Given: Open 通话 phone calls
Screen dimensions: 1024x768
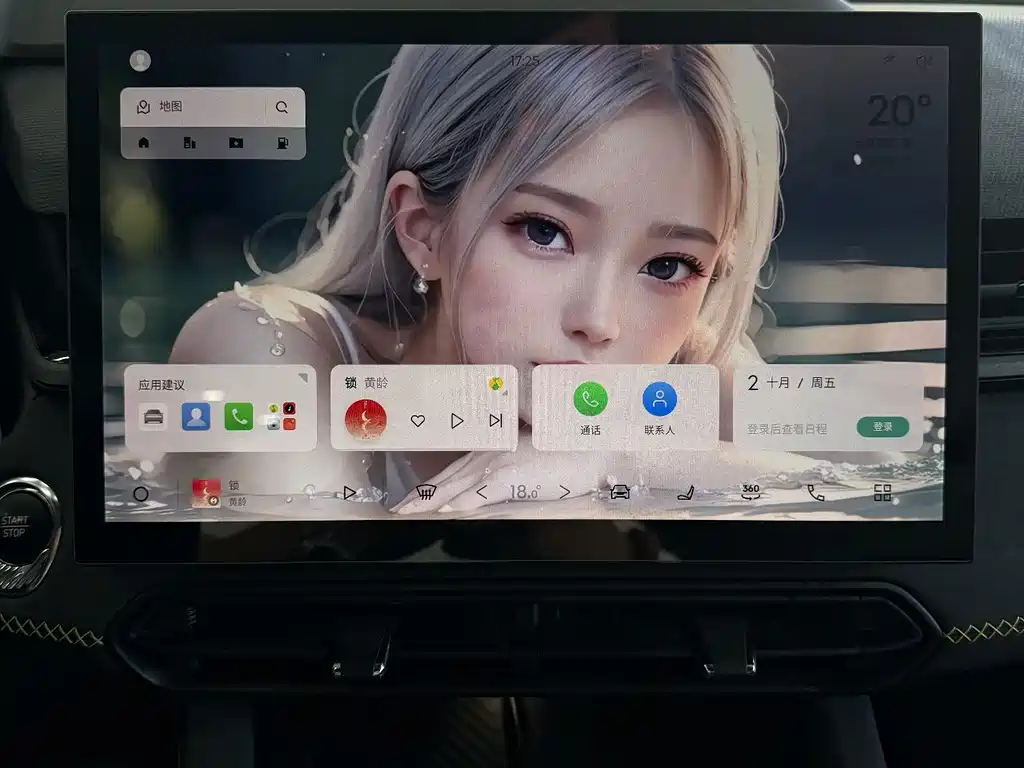Looking at the screenshot, I should coord(590,408).
